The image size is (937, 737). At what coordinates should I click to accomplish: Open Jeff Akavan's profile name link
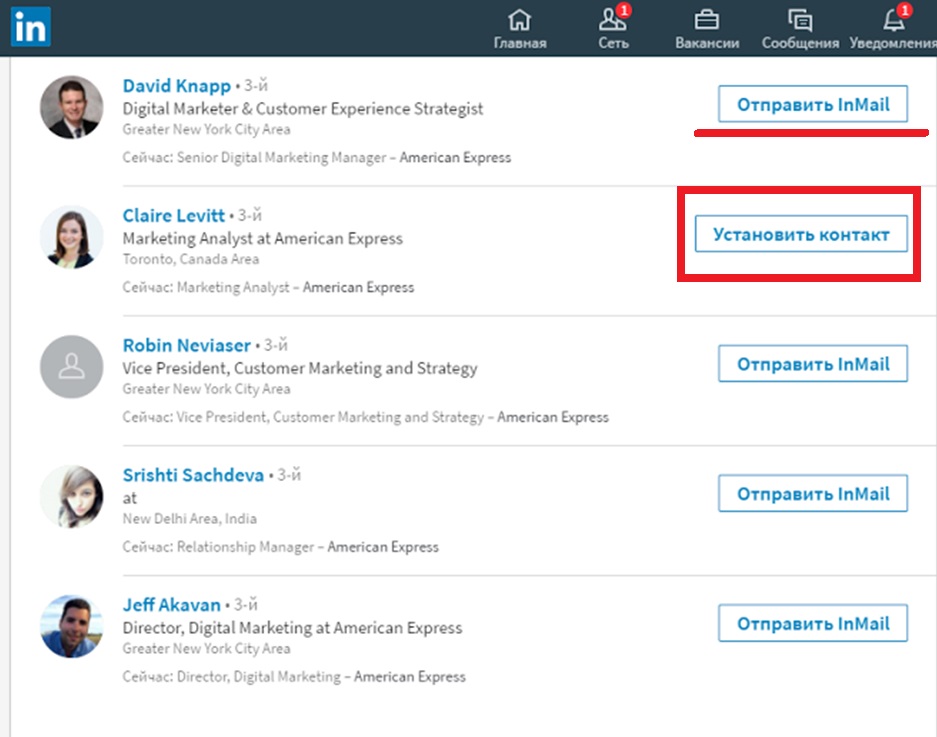(172, 605)
